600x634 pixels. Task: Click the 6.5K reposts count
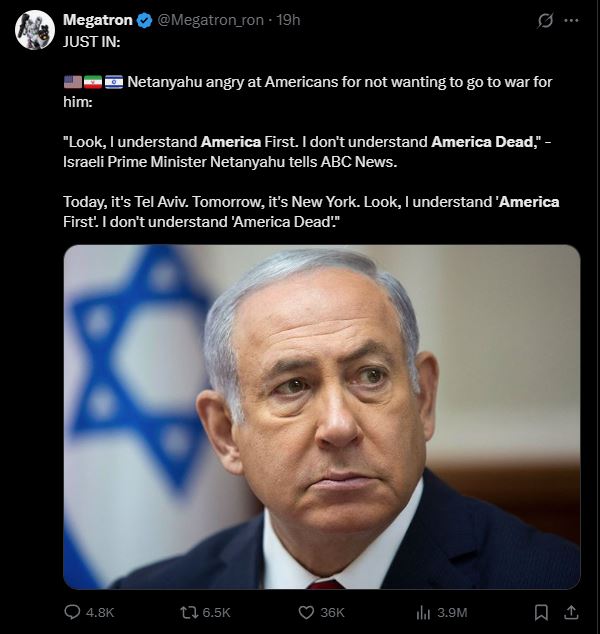[216, 613]
